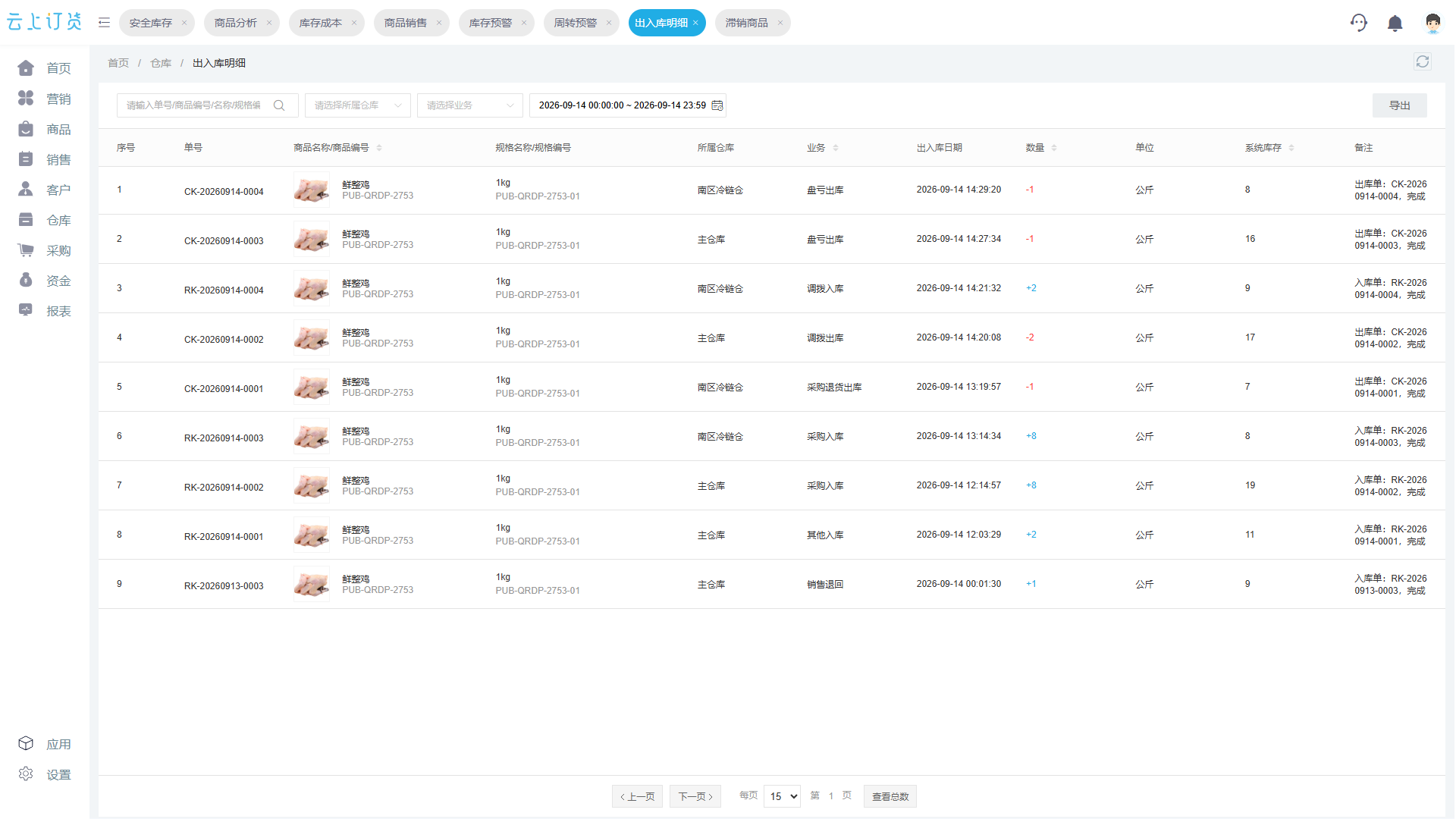Open 设置 in the sidebar

[x=45, y=774]
